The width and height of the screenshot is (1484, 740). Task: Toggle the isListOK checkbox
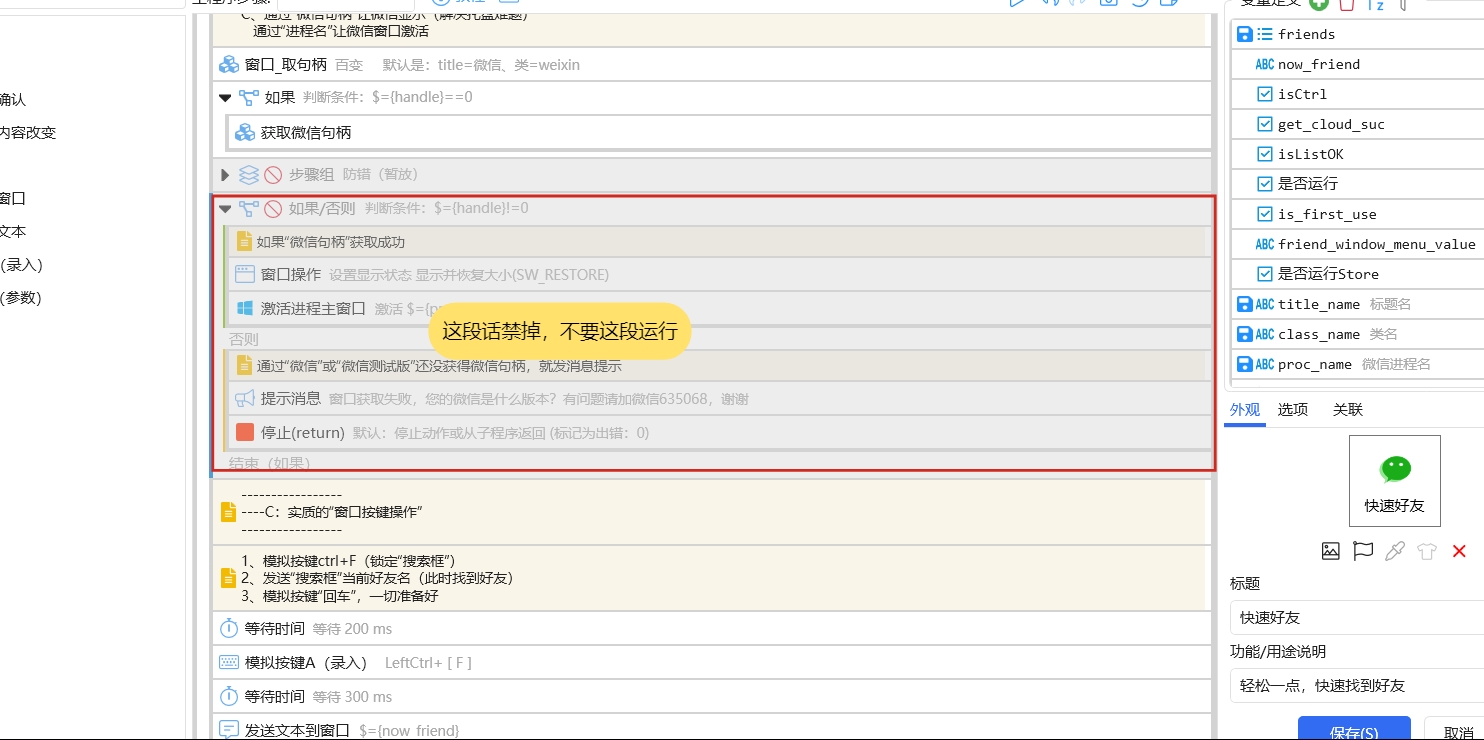1265,154
